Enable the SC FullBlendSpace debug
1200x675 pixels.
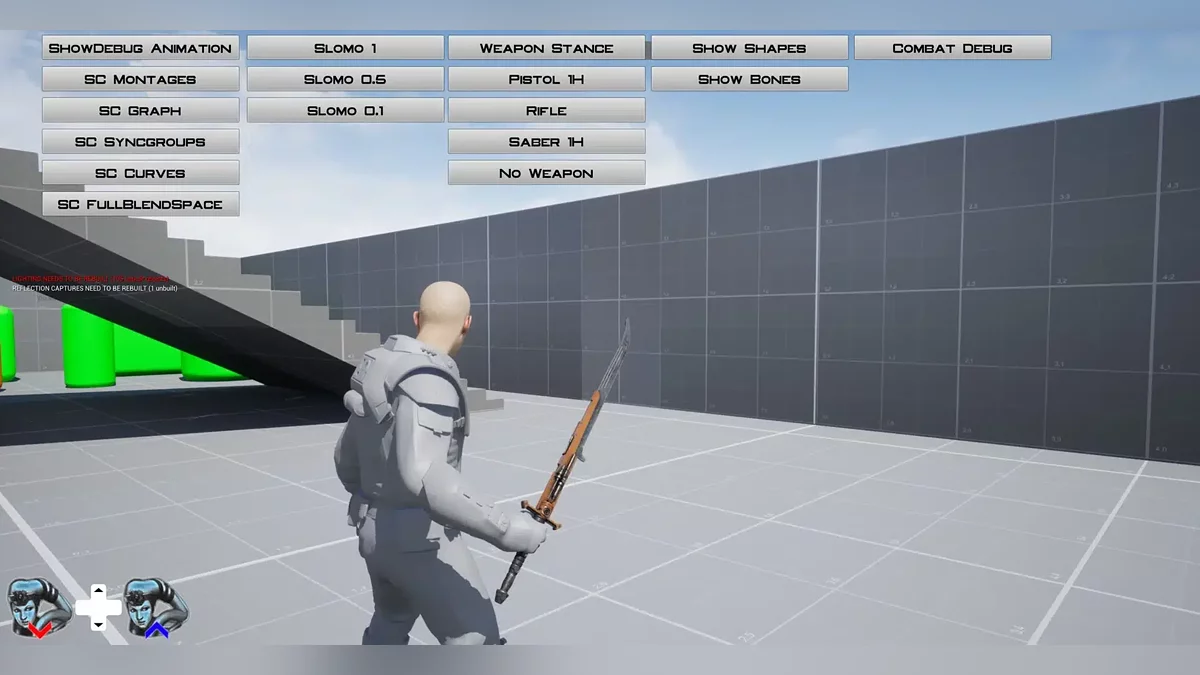point(141,204)
